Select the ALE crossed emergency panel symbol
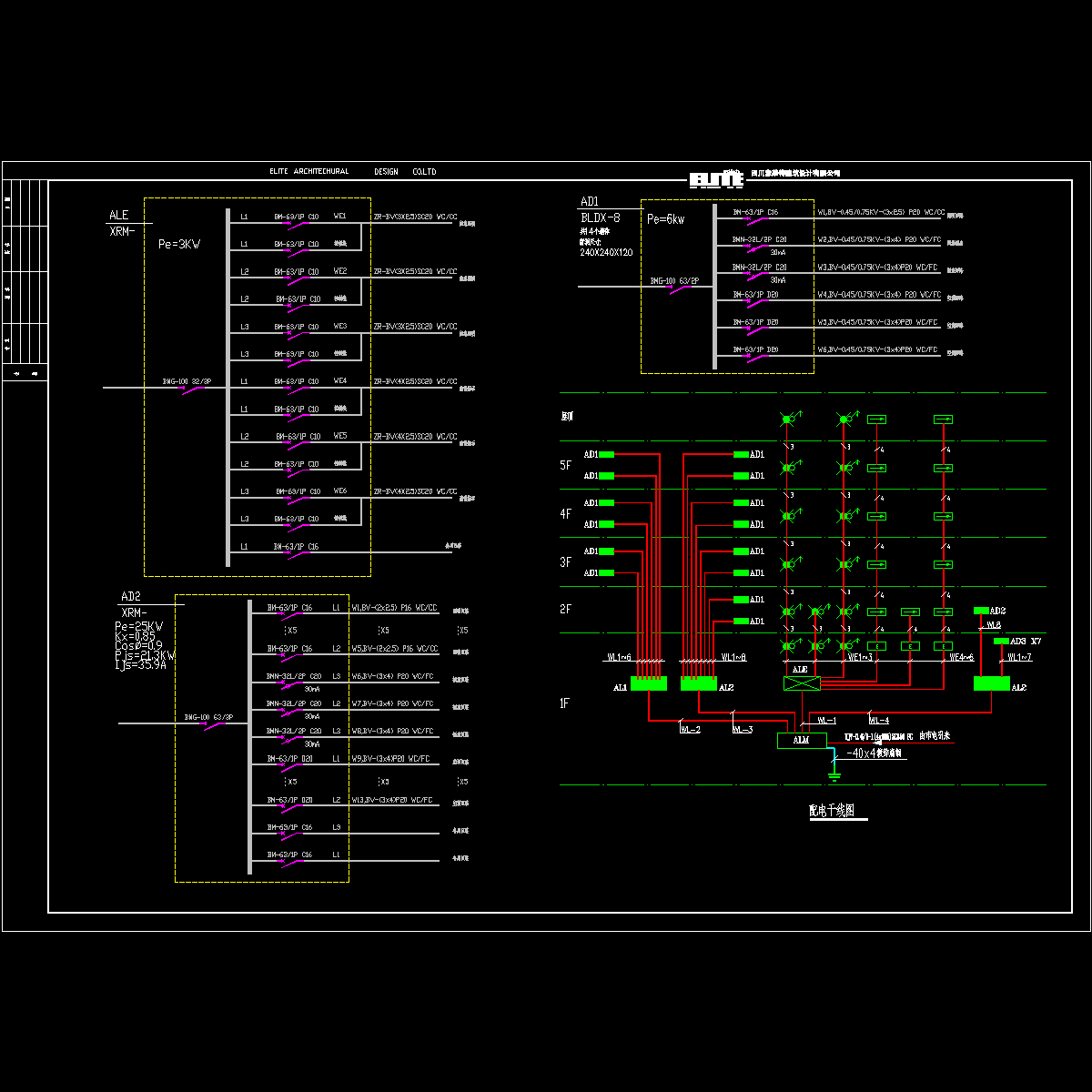 pyautogui.click(x=801, y=682)
